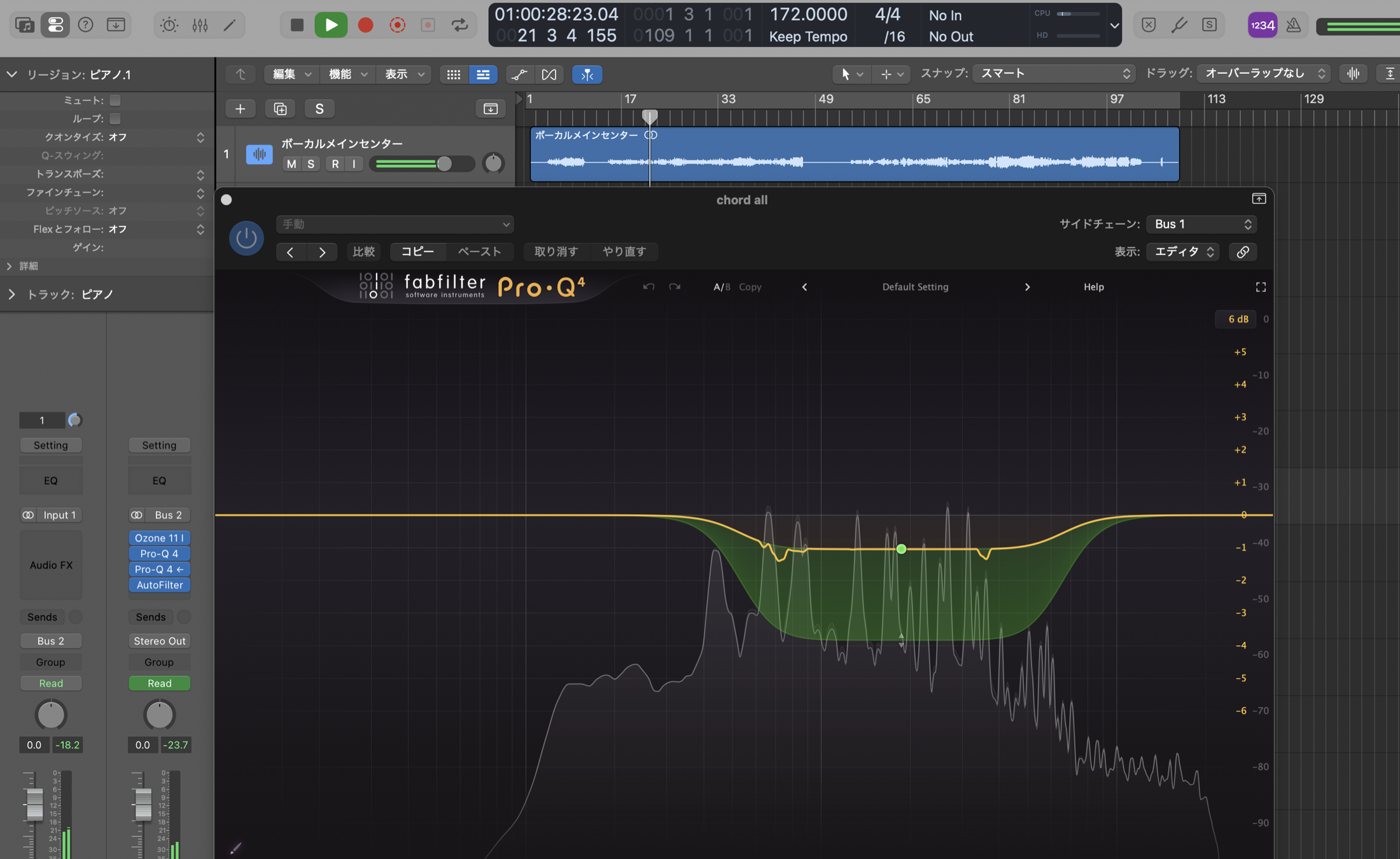Click the 比較 compare button
Screen dimensions: 1400x859
pyautogui.click(x=364, y=251)
